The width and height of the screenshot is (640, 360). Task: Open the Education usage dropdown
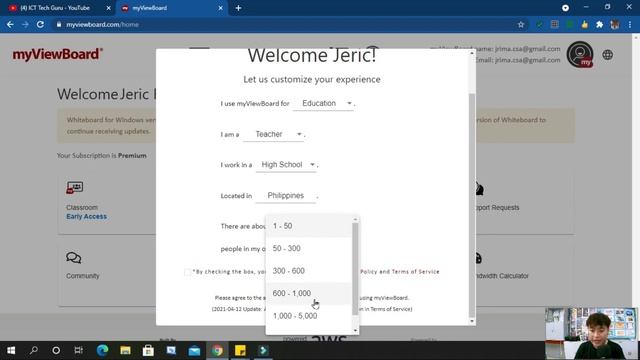click(x=324, y=103)
